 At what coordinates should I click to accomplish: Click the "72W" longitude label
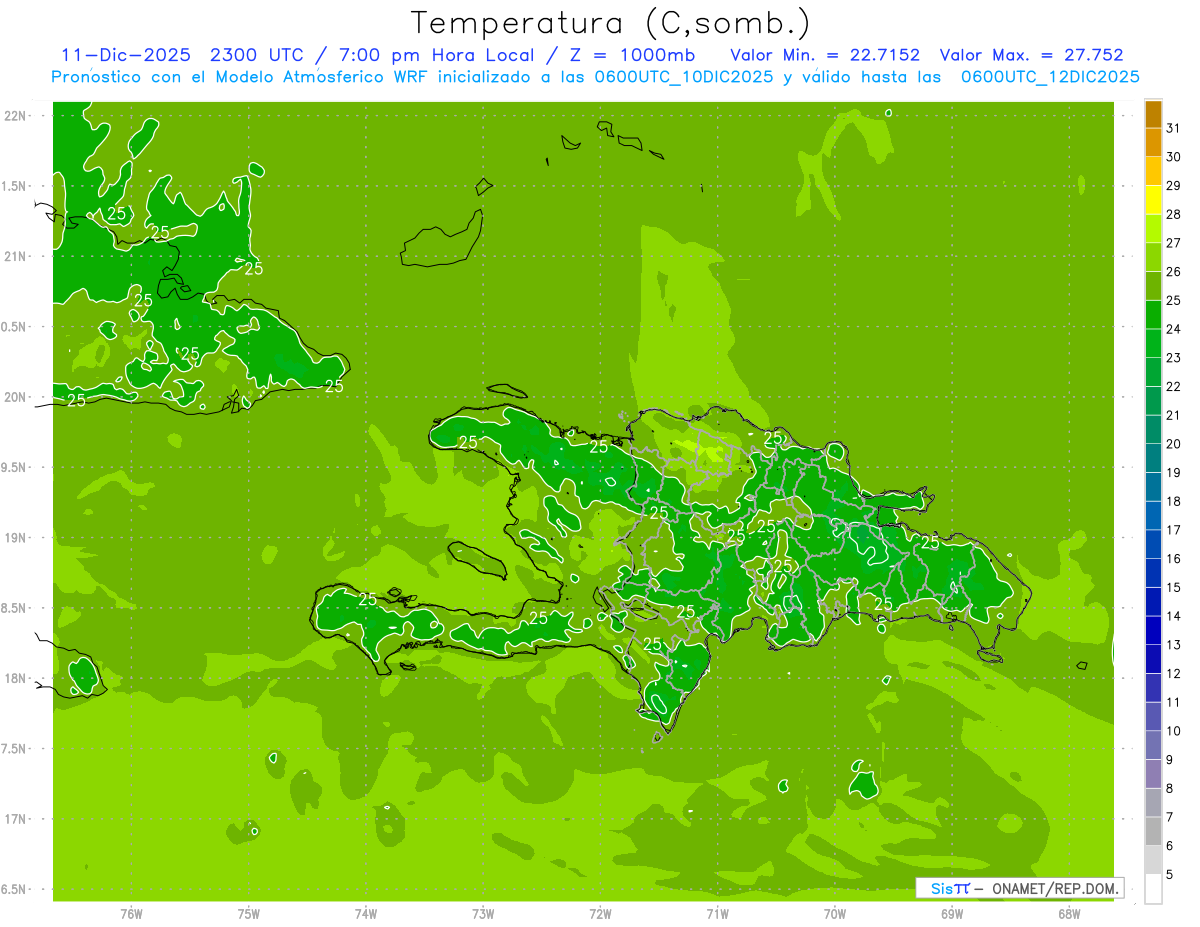(600, 914)
